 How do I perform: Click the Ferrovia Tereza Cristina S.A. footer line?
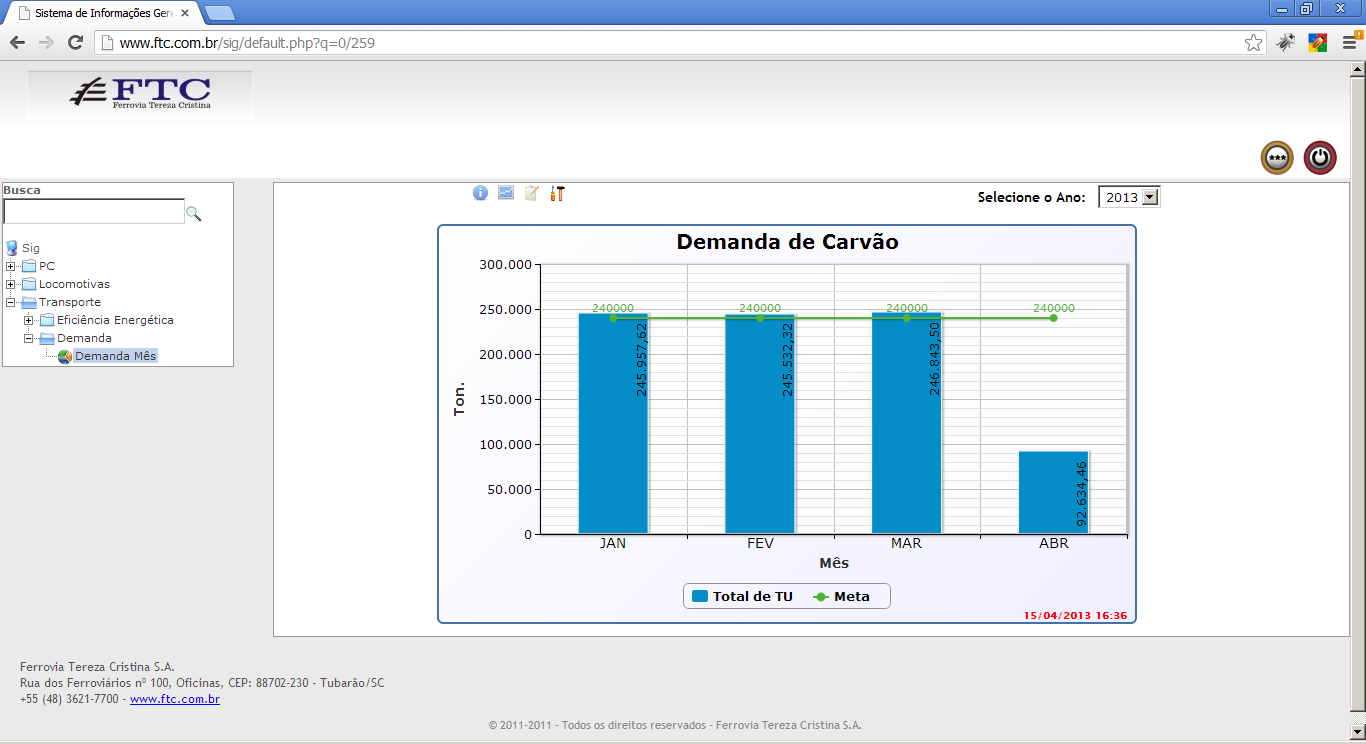tap(97, 667)
